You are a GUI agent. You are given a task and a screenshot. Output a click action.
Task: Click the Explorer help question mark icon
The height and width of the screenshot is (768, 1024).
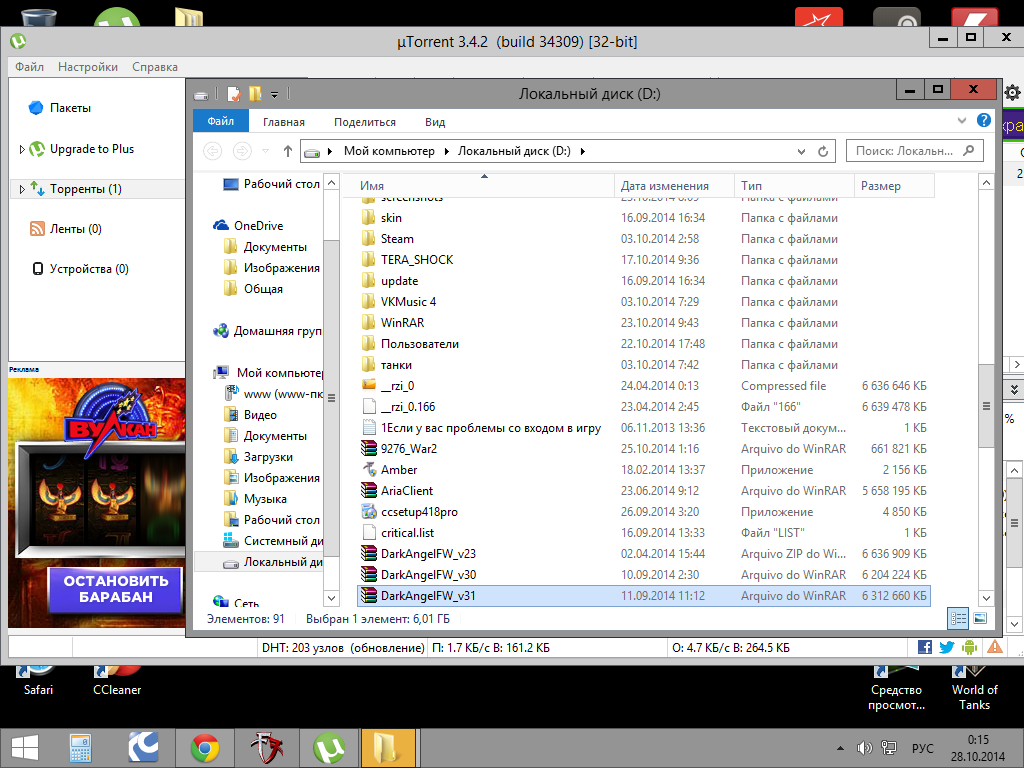point(984,121)
